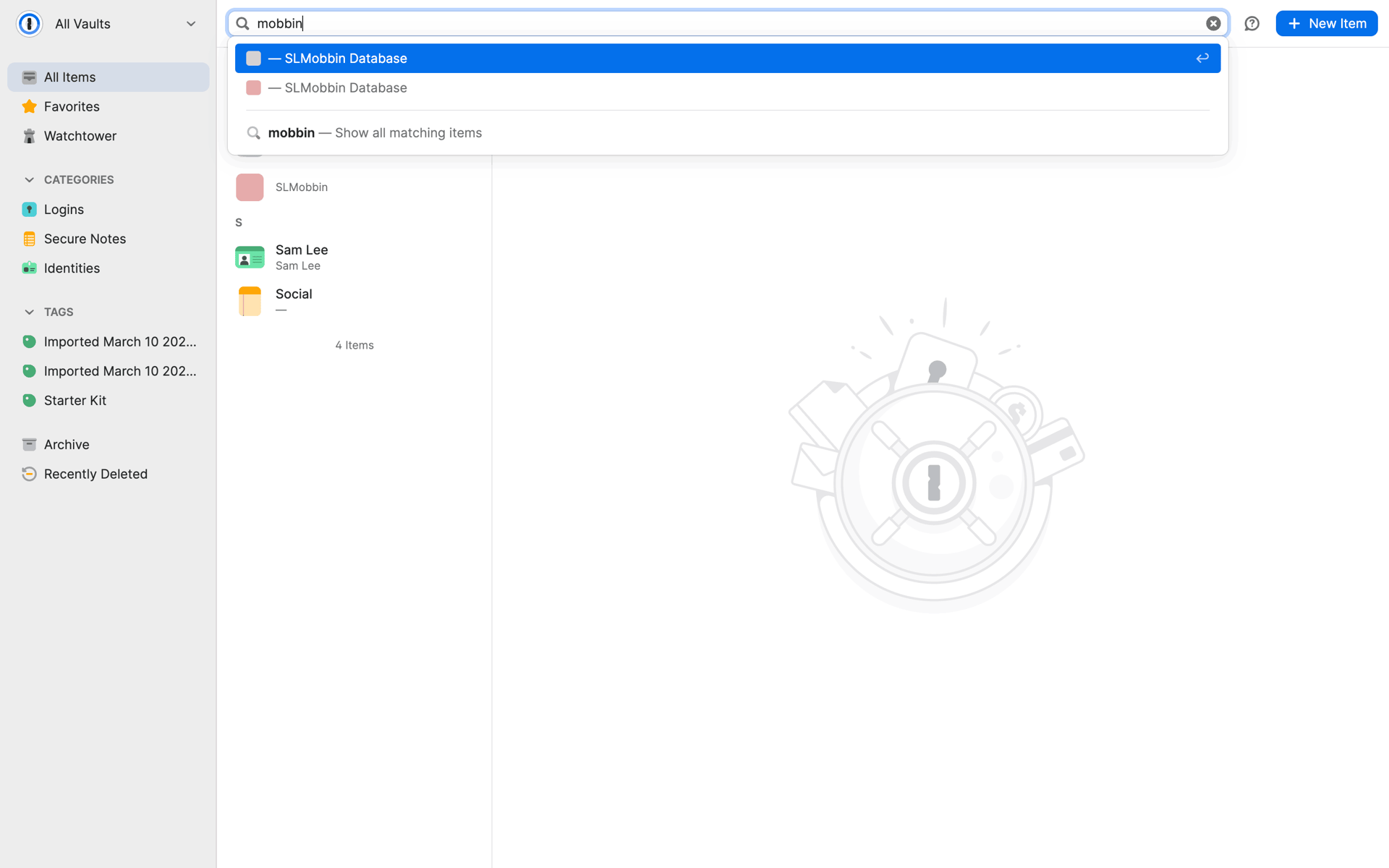Select the Sam Lee identity item

354,258
